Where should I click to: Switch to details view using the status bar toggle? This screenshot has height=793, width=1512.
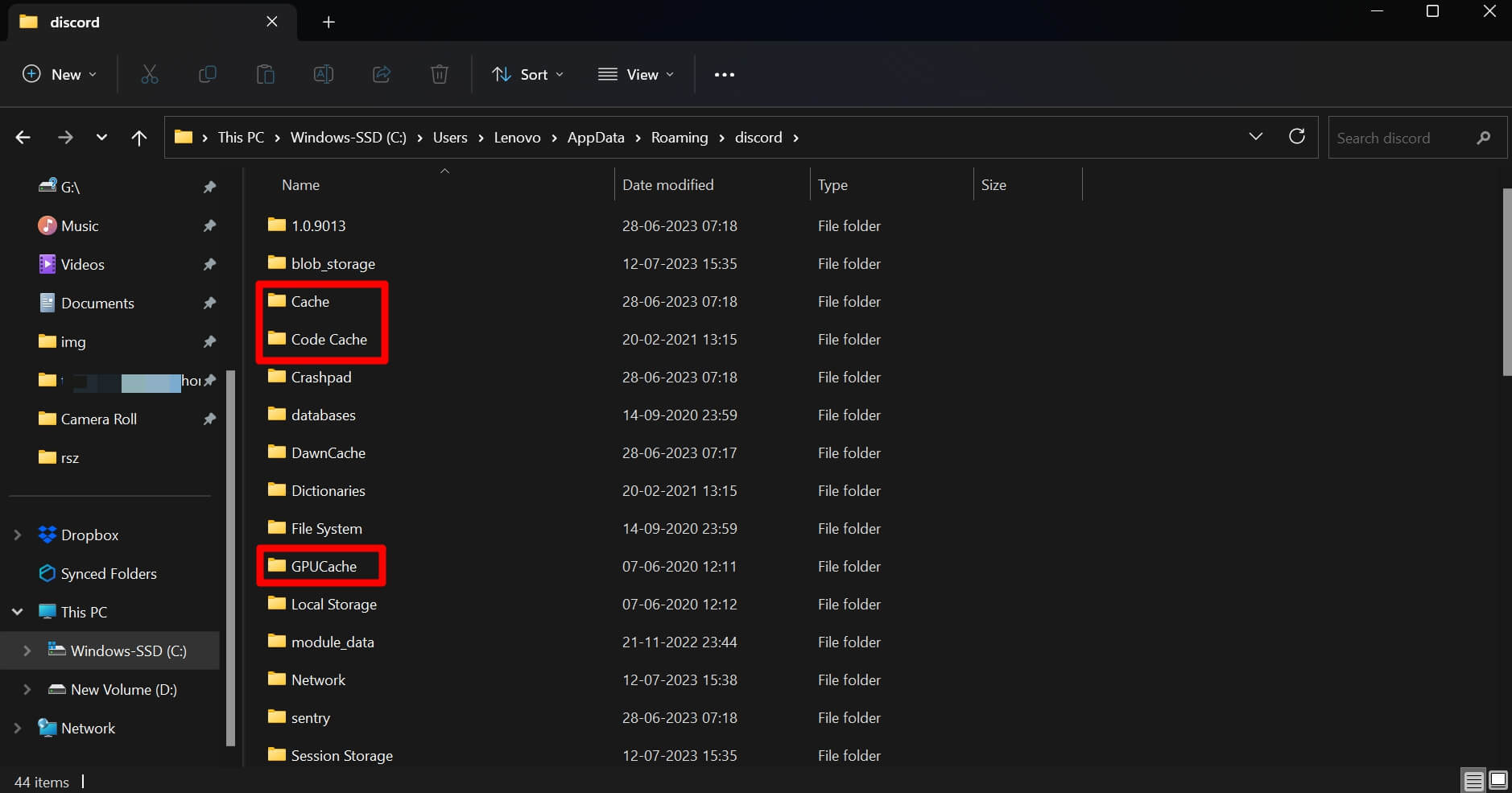coord(1475,779)
